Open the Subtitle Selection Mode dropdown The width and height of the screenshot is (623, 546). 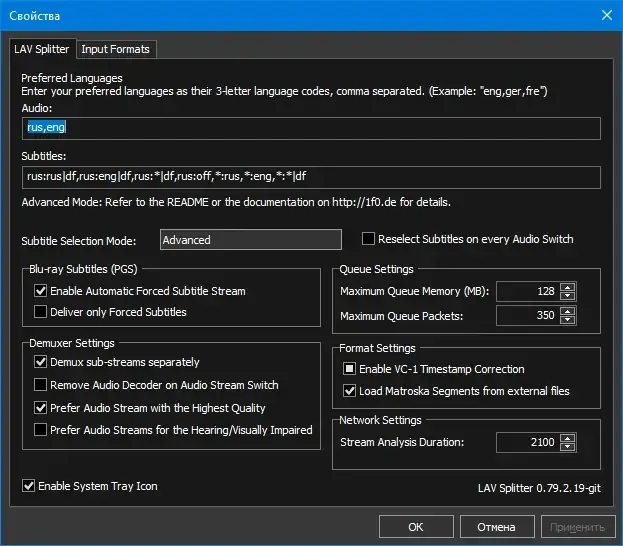(x=251, y=240)
